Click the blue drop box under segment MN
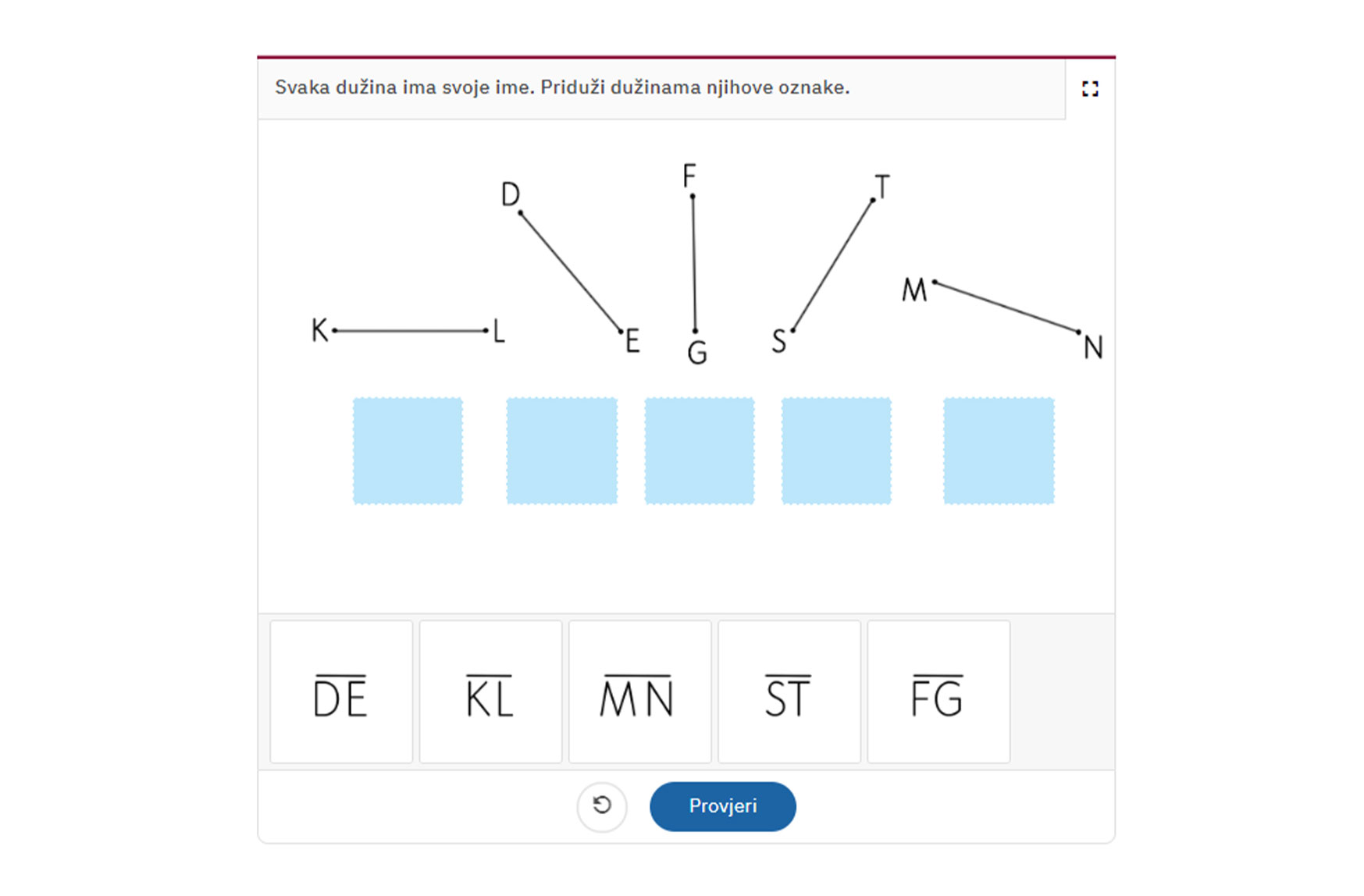Image resolution: width=1364 pixels, height=896 pixels. (x=999, y=451)
